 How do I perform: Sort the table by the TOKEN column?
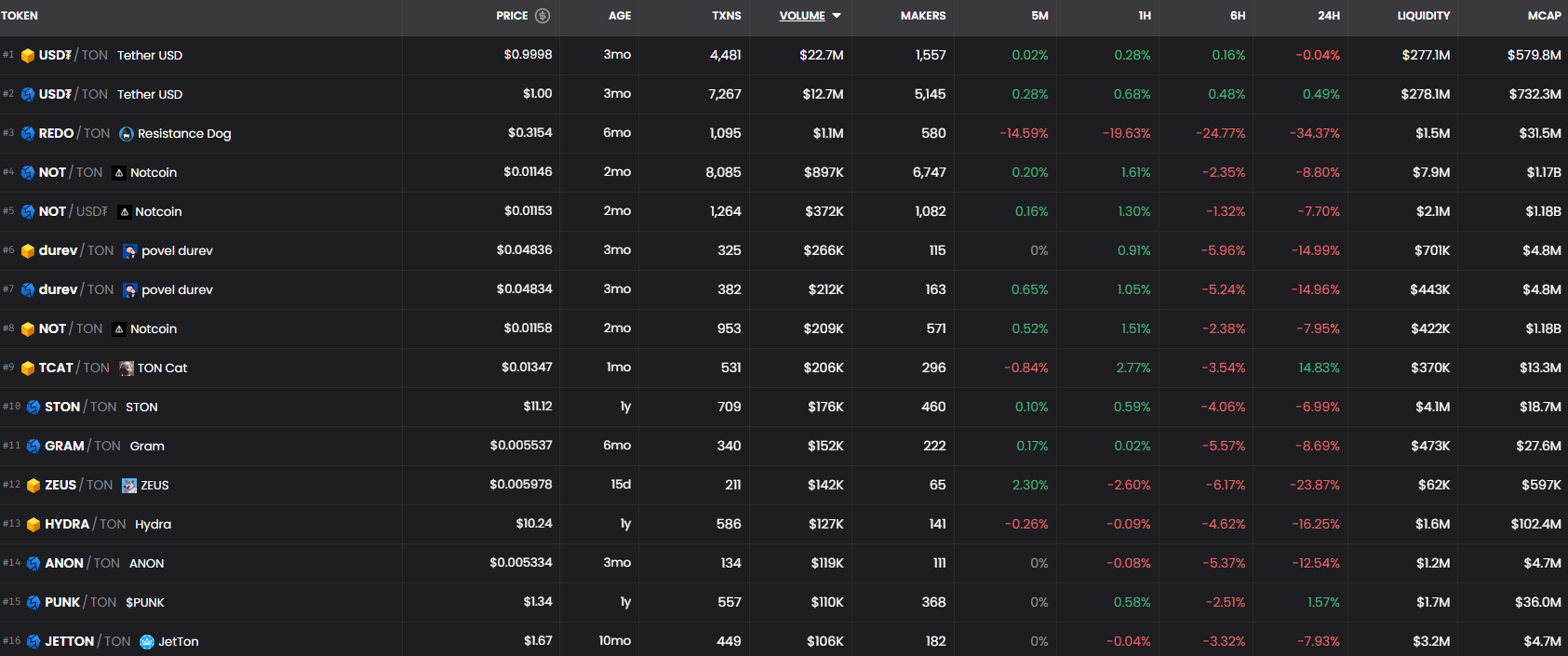click(x=20, y=16)
